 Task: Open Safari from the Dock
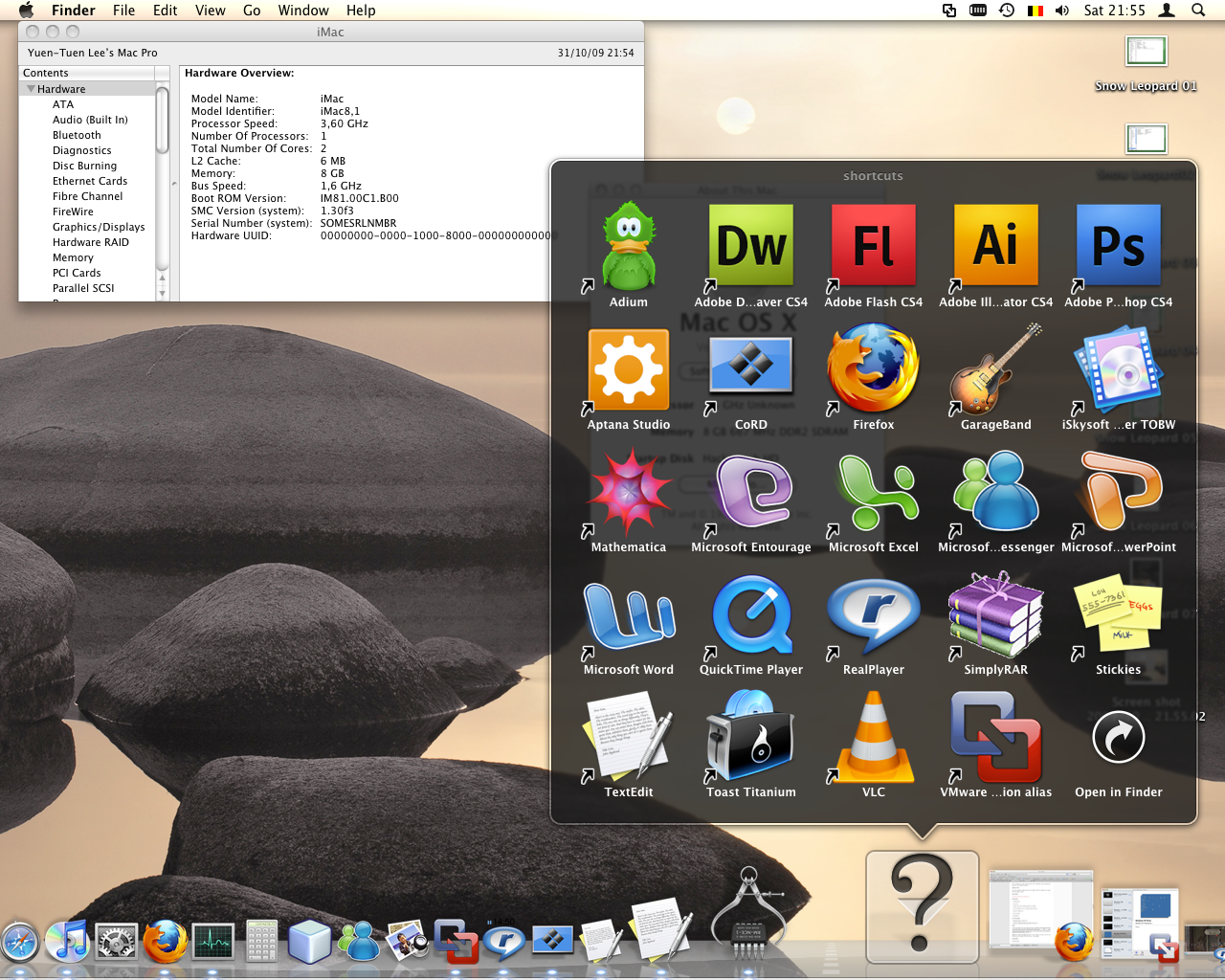tap(19, 943)
